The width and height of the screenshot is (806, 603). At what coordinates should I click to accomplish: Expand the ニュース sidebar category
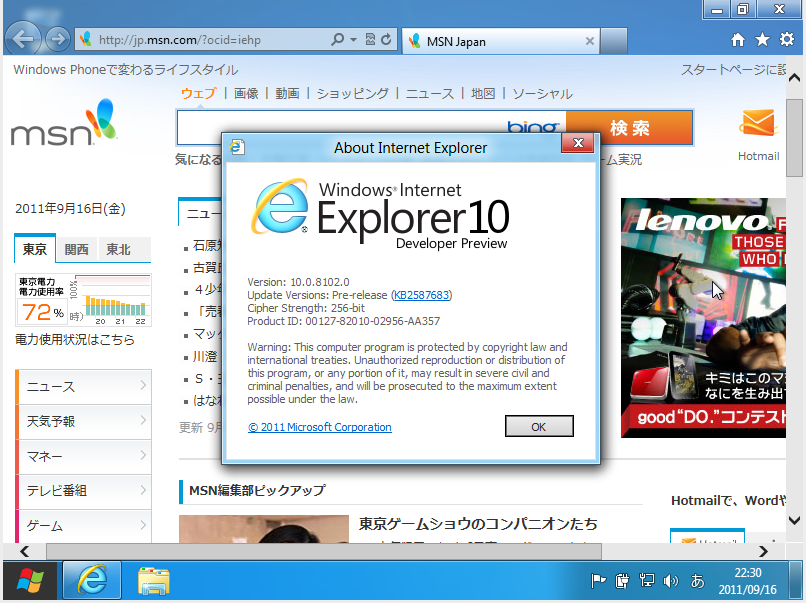pyautogui.click(x=84, y=387)
